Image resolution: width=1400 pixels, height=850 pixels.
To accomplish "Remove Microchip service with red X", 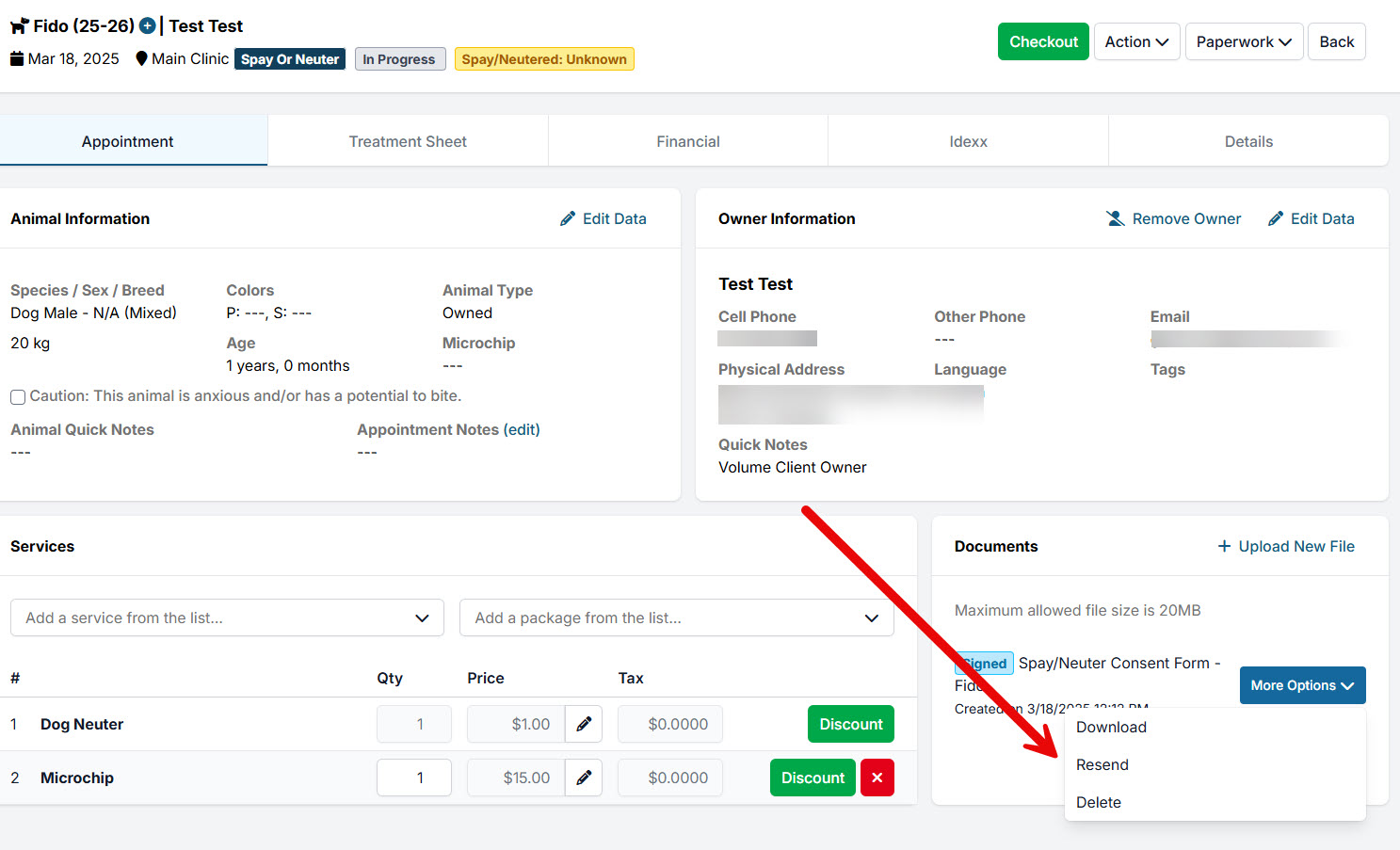I will coord(877,778).
